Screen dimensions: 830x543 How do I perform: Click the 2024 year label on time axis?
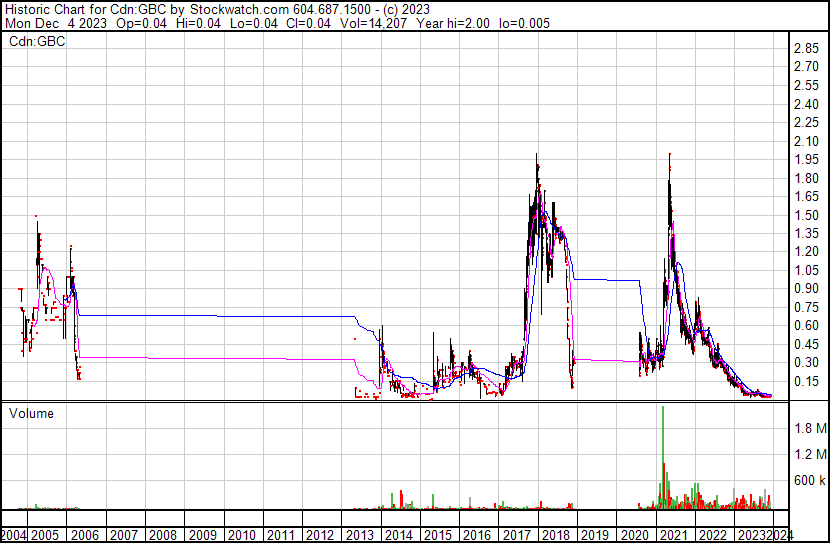775,535
